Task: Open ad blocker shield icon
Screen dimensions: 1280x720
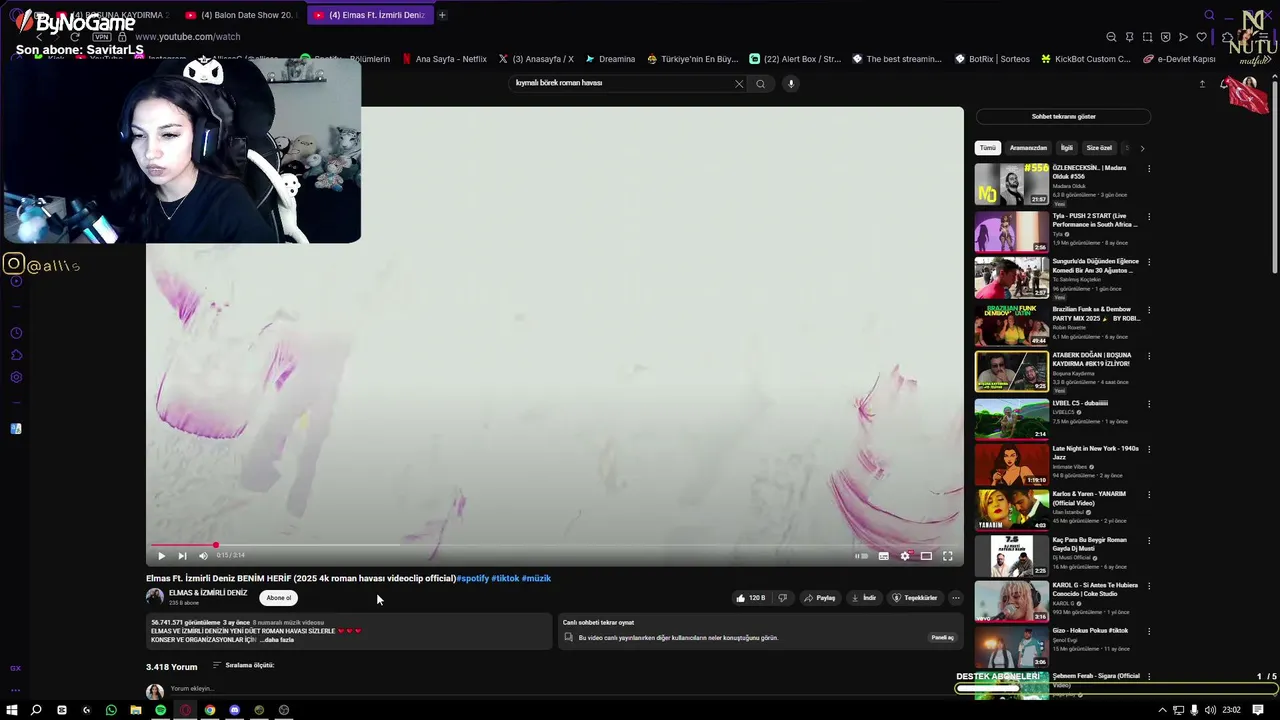Action: point(1165,37)
